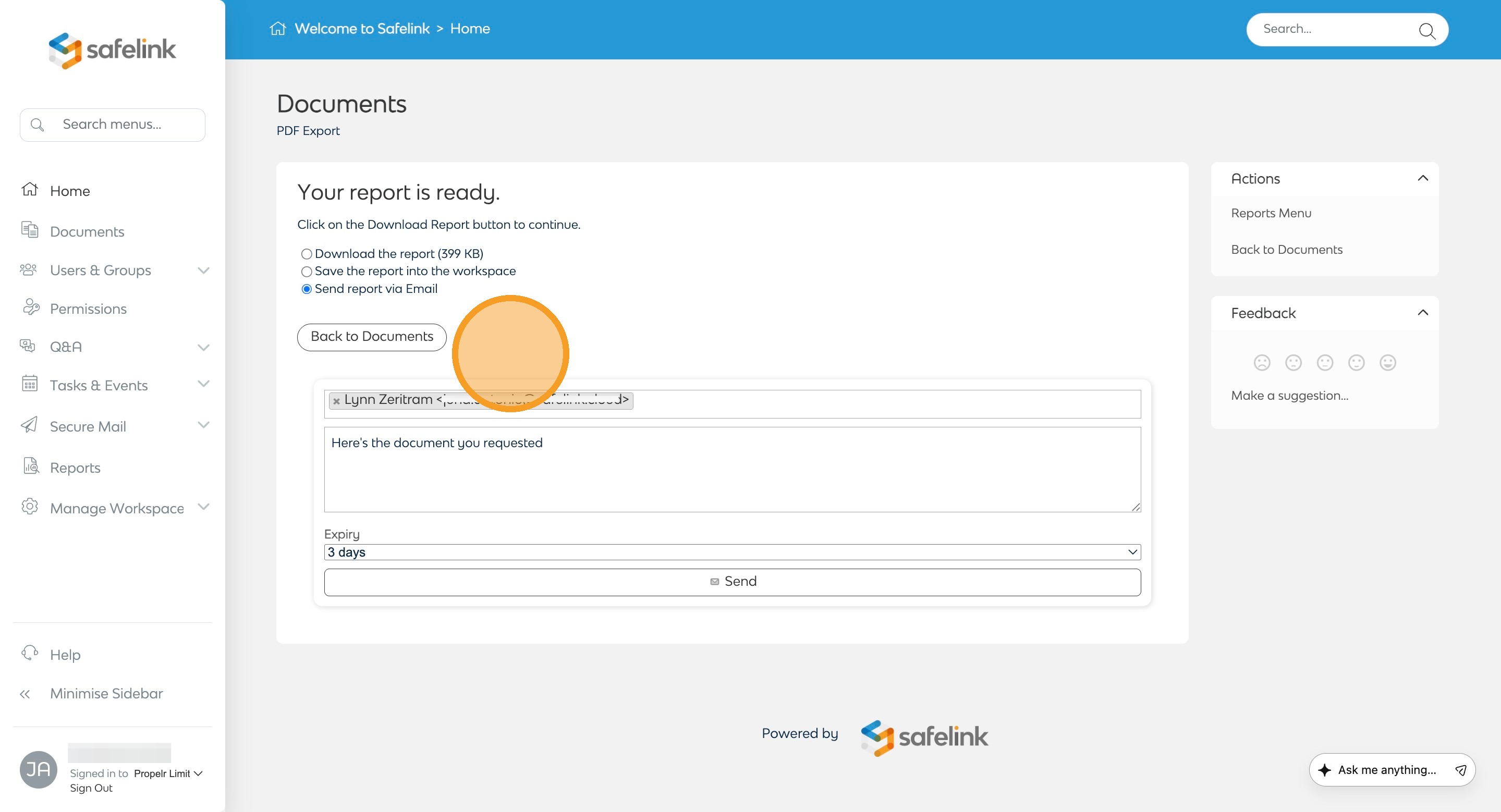Click the home icon in breadcrumb
The height and width of the screenshot is (812, 1501).
point(277,29)
